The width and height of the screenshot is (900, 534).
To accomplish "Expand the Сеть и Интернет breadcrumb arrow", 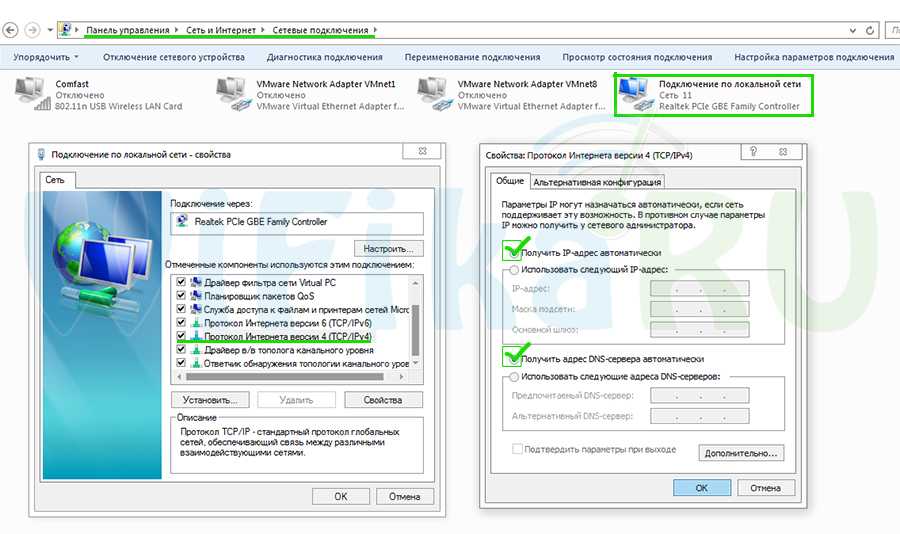I will pyautogui.click(x=262, y=30).
